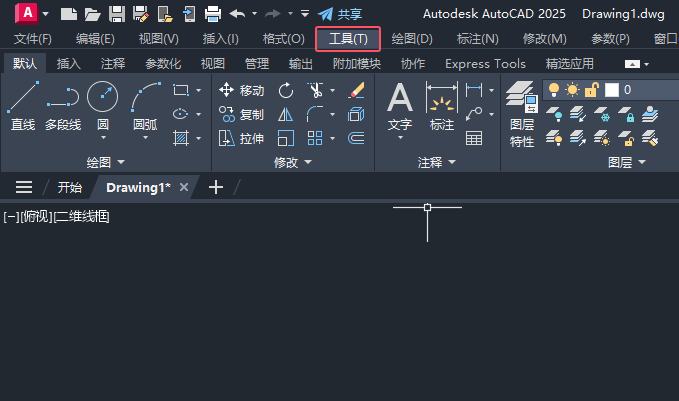This screenshot has height=401, width=679.
Task: Switch to the Insert (插入) ribbon tab
Action: point(68,64)
